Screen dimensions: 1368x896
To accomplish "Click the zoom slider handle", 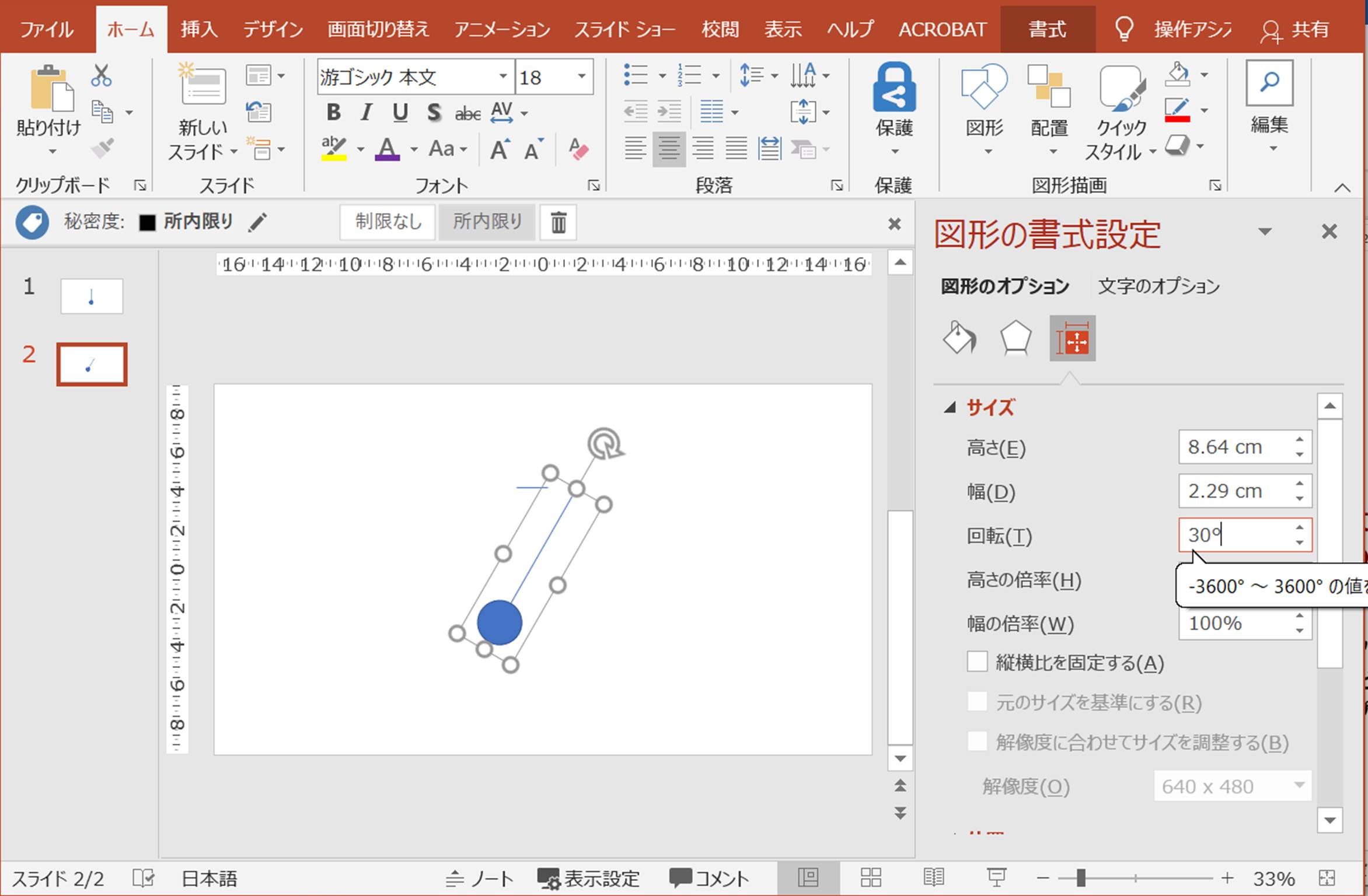I will [x=1081, y=877].
